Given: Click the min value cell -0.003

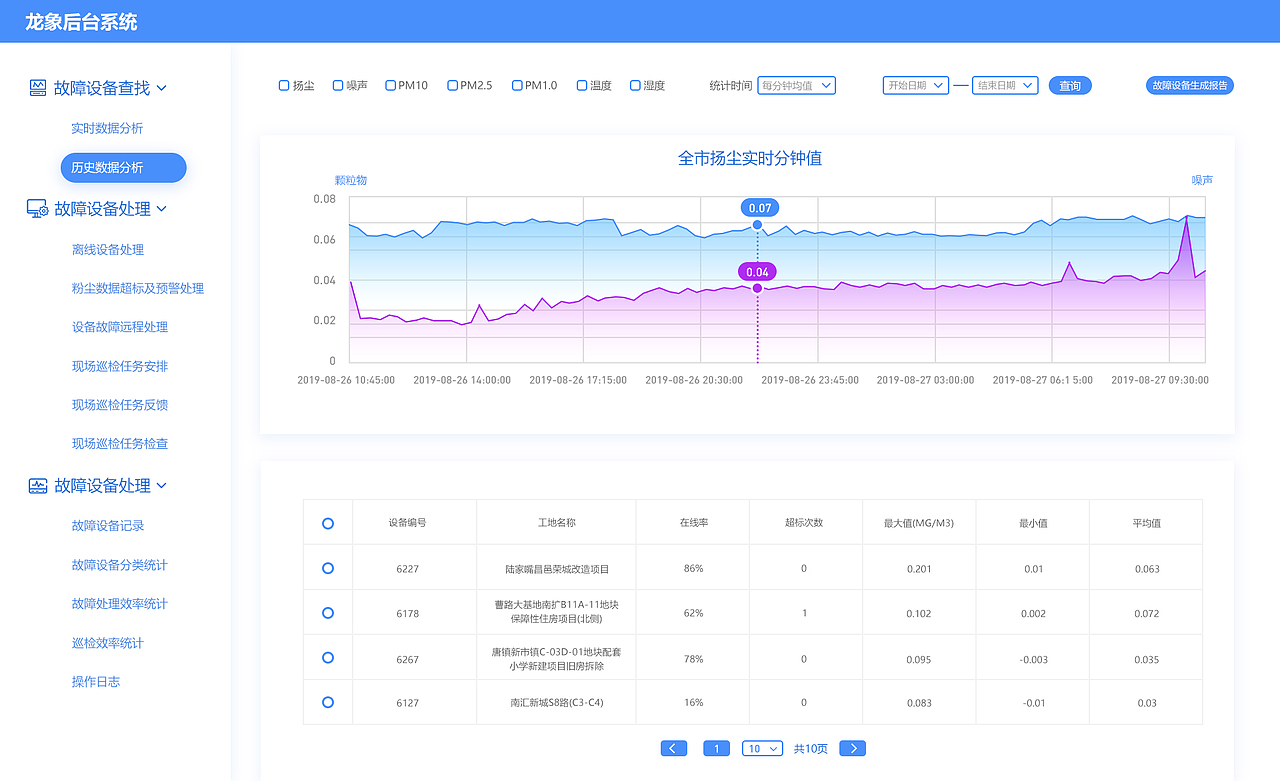Looking at the screenshot, I should click(x=1034, y=660).
